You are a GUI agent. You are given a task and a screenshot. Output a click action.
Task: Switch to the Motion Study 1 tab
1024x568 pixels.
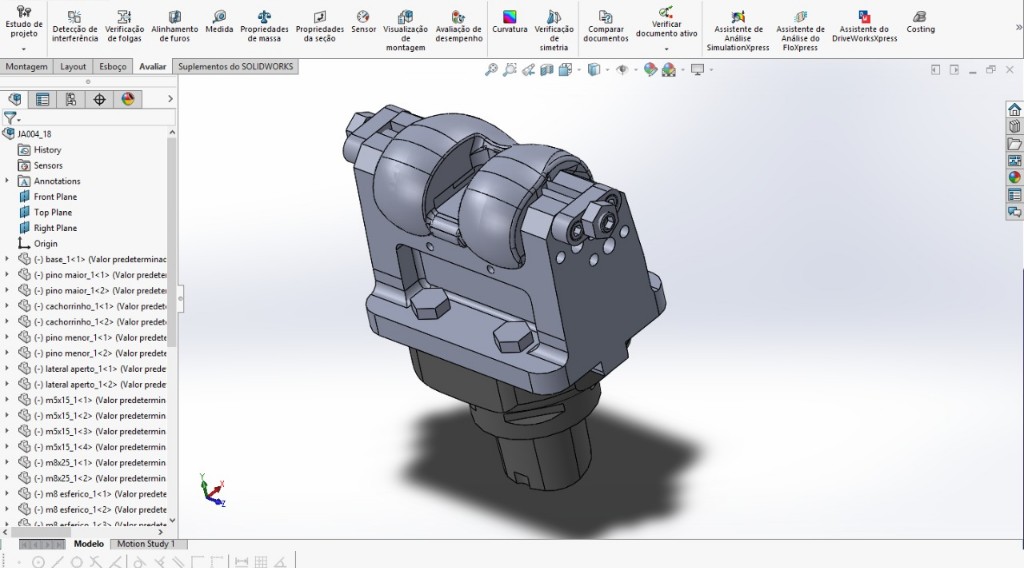tap(145, 544)
